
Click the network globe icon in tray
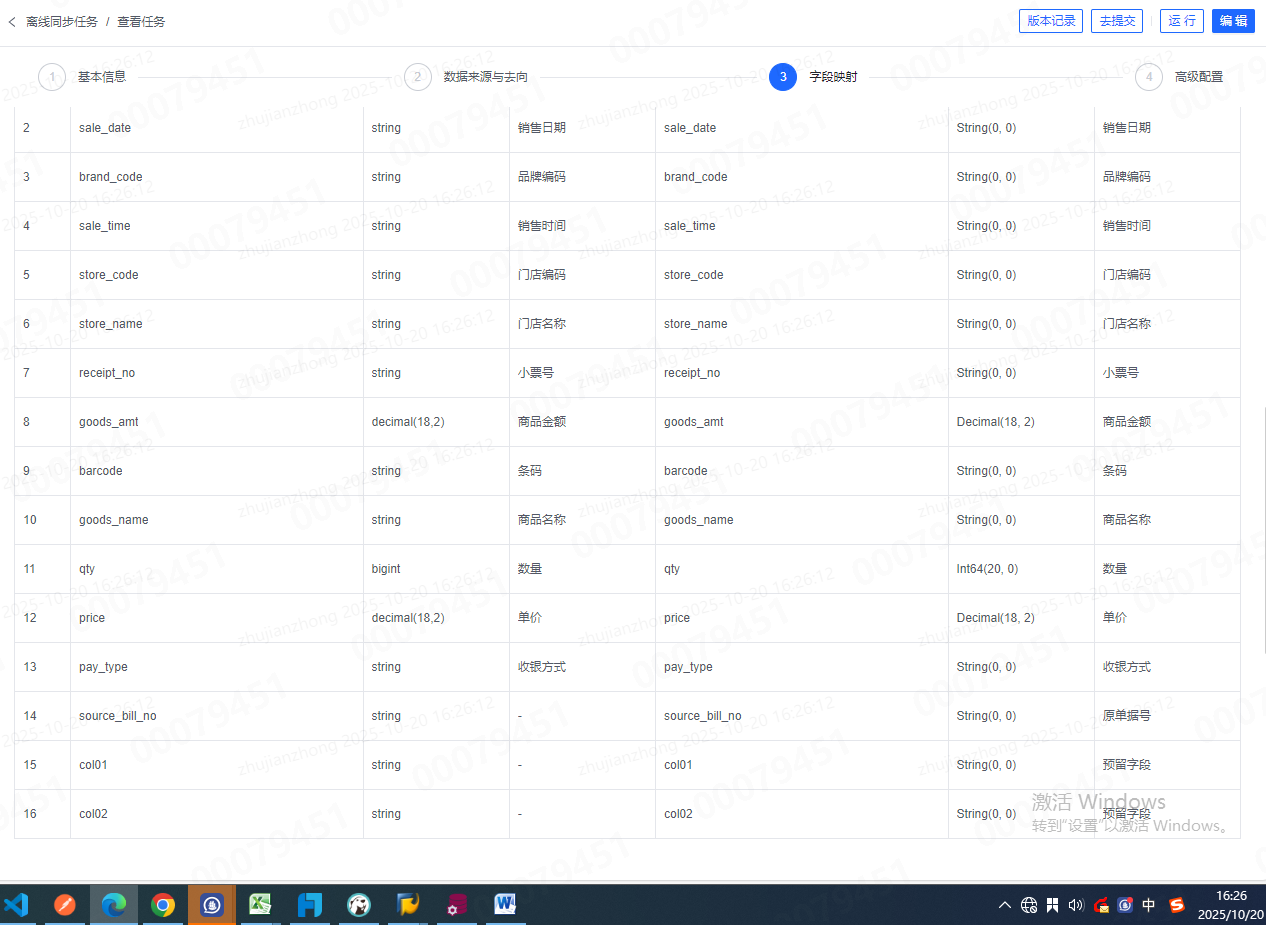1029,905
